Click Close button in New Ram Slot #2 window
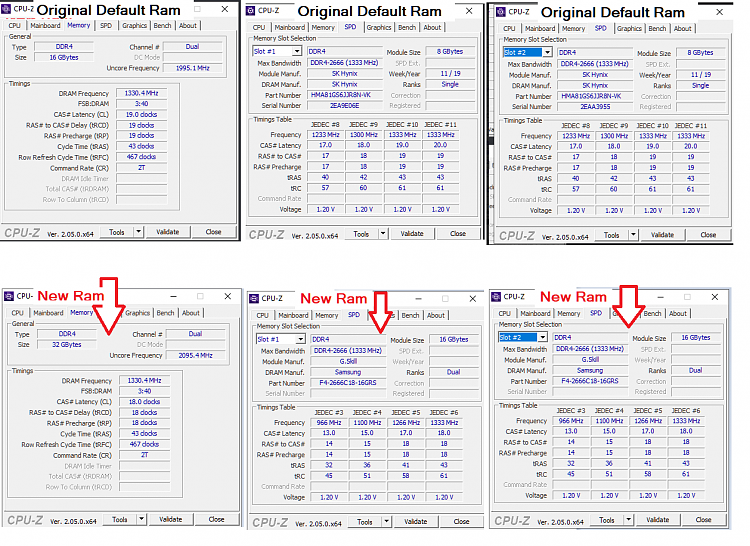This screenshot has height=546, width=750. [703, 520]
